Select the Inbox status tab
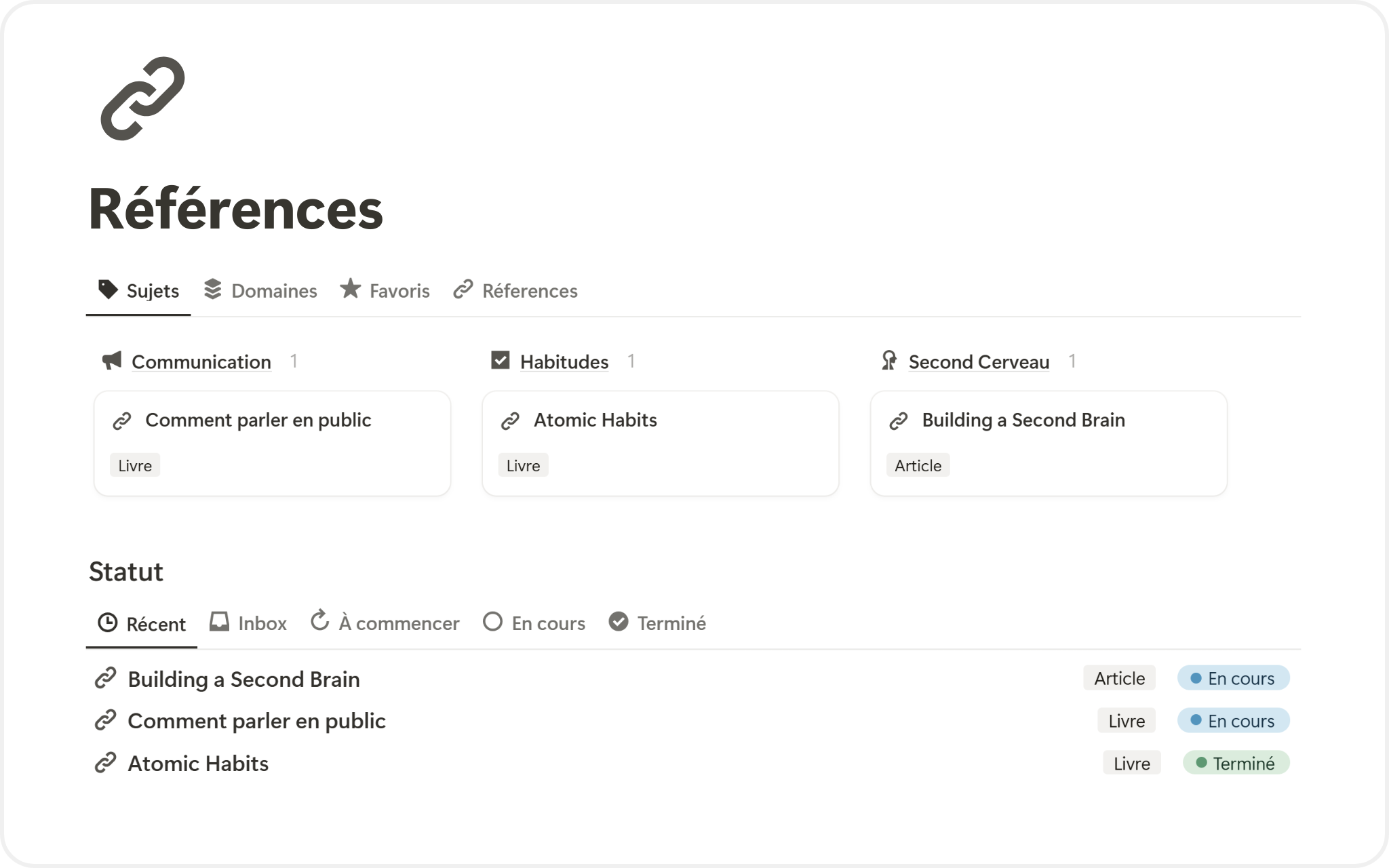This screenshot has width=1389, height=868. [248, 623]
